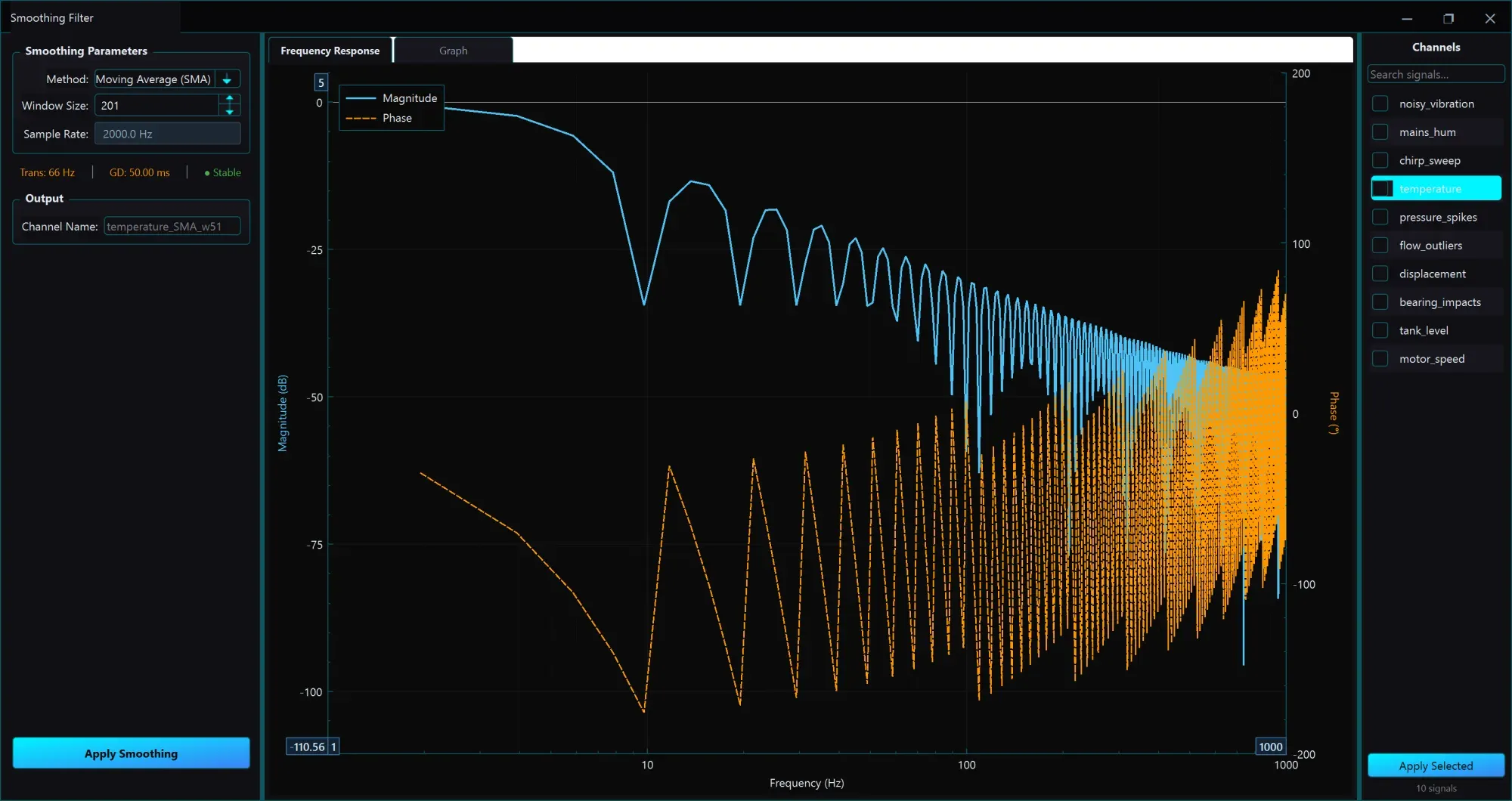Decrease Window Size with down arrow
1512x801 pixels.
tap(230, 111)
